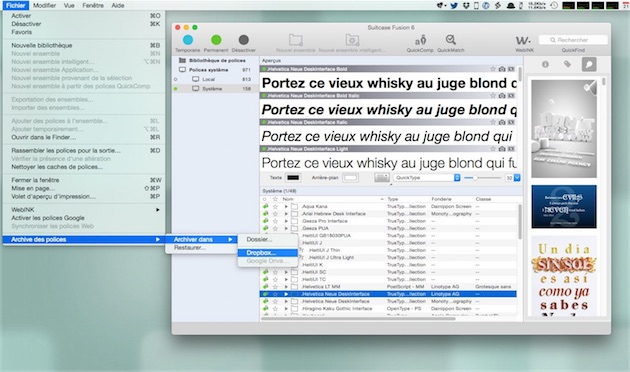The width and height of the screenshot is (630, 372).
Task: Toggle activation dot next to Local library
Action: tap(176, 80)
